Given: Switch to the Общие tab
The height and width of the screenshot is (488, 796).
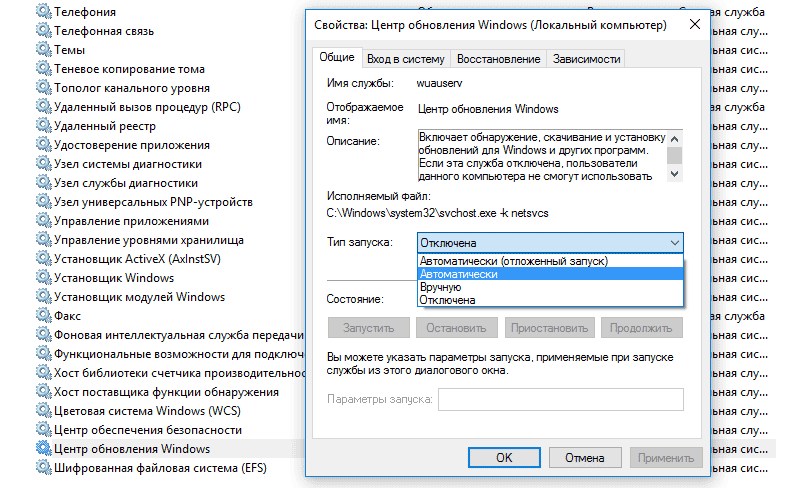Looking at the screenshot, I should coord(337,57).
